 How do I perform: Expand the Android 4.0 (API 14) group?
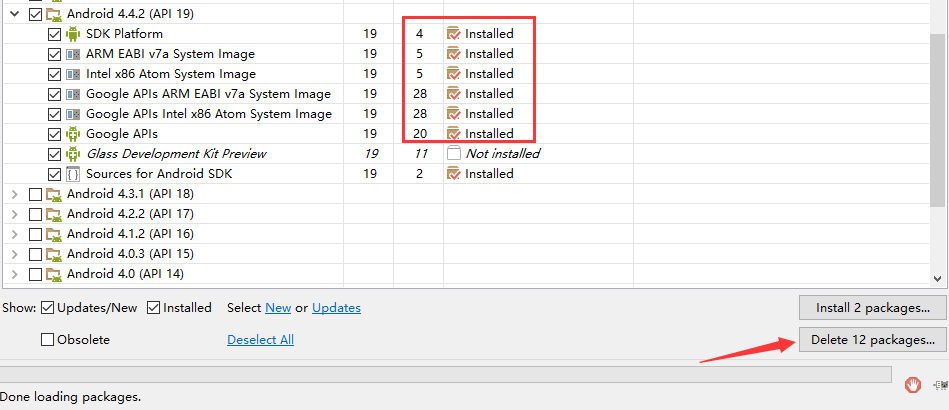(x=15, y=274)
